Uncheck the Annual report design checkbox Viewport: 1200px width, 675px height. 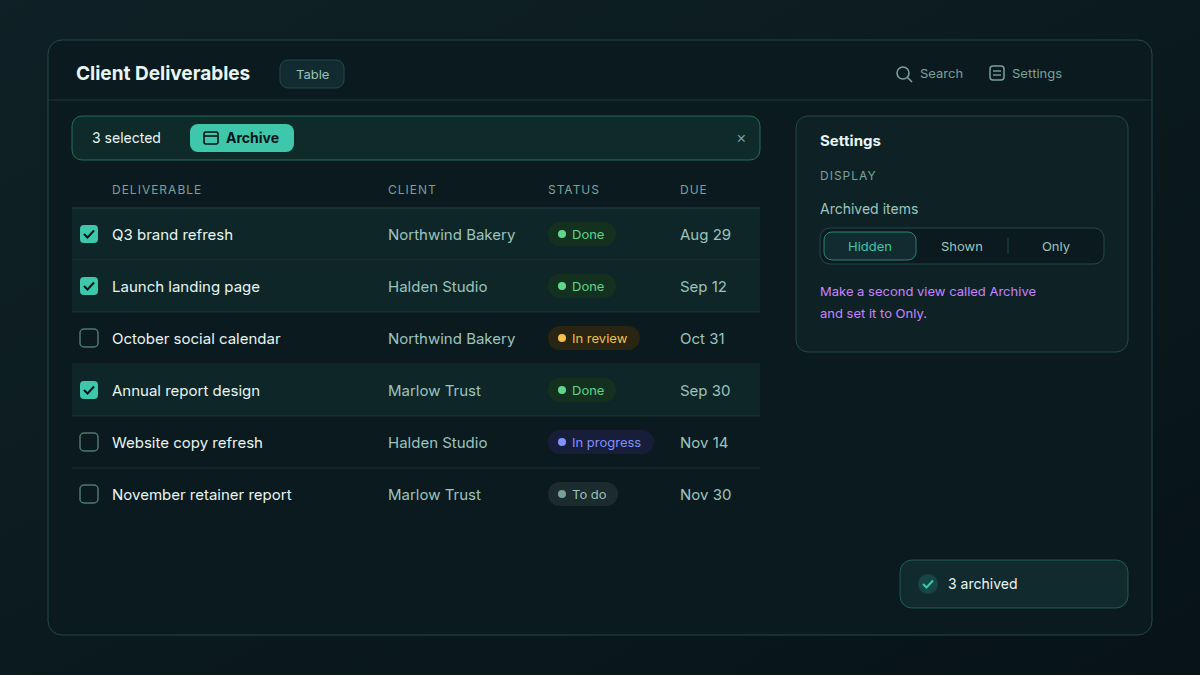pos(89,390)
